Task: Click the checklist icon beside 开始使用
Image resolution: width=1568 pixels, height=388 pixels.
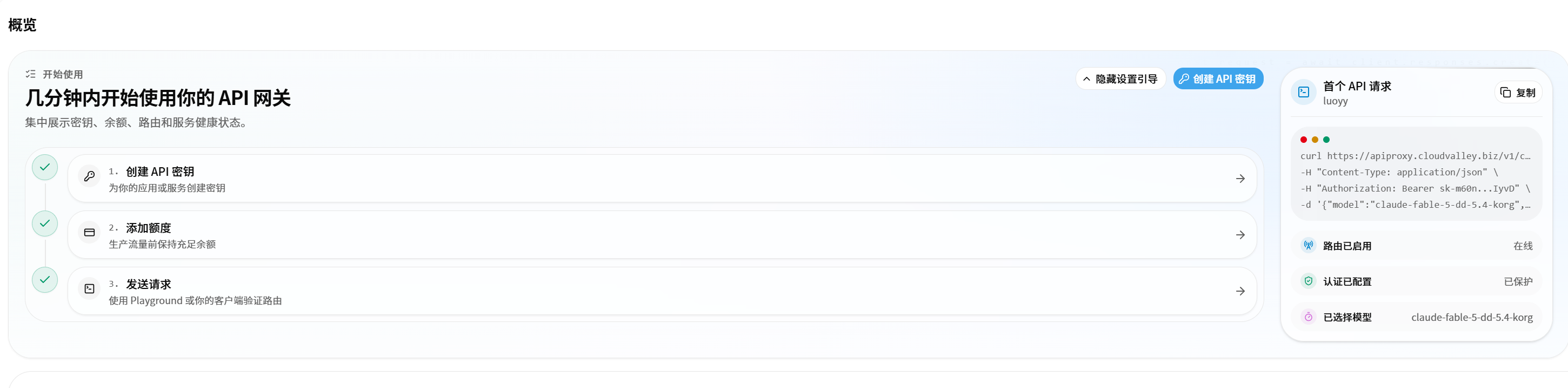Action: point(30,74)
